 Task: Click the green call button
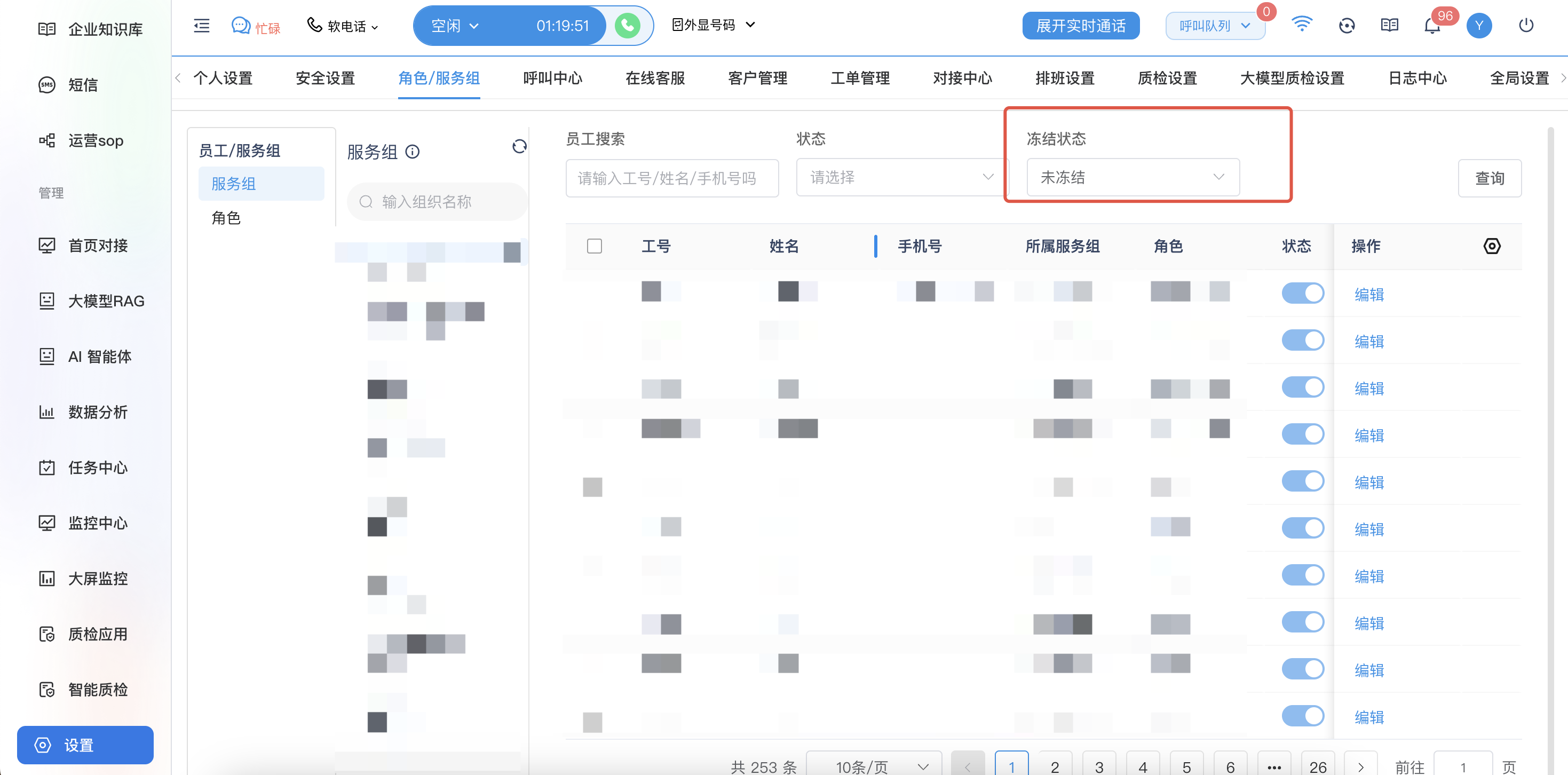(628, 26)
